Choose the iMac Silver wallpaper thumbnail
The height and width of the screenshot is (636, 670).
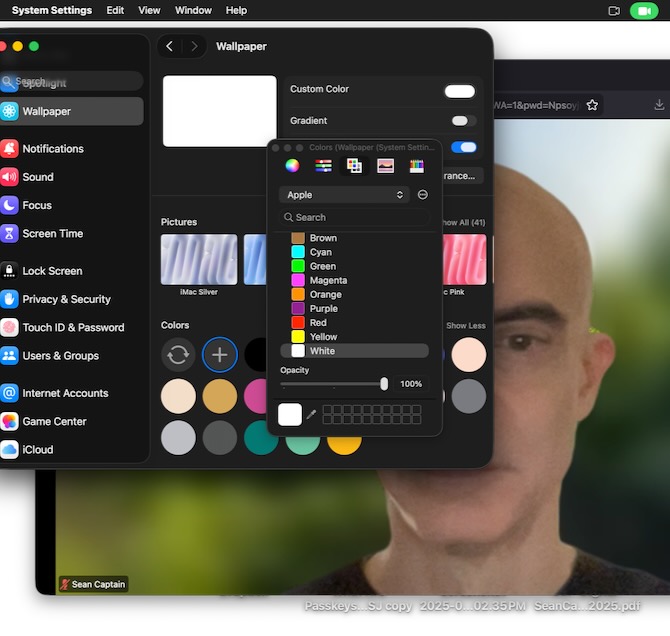199,259
